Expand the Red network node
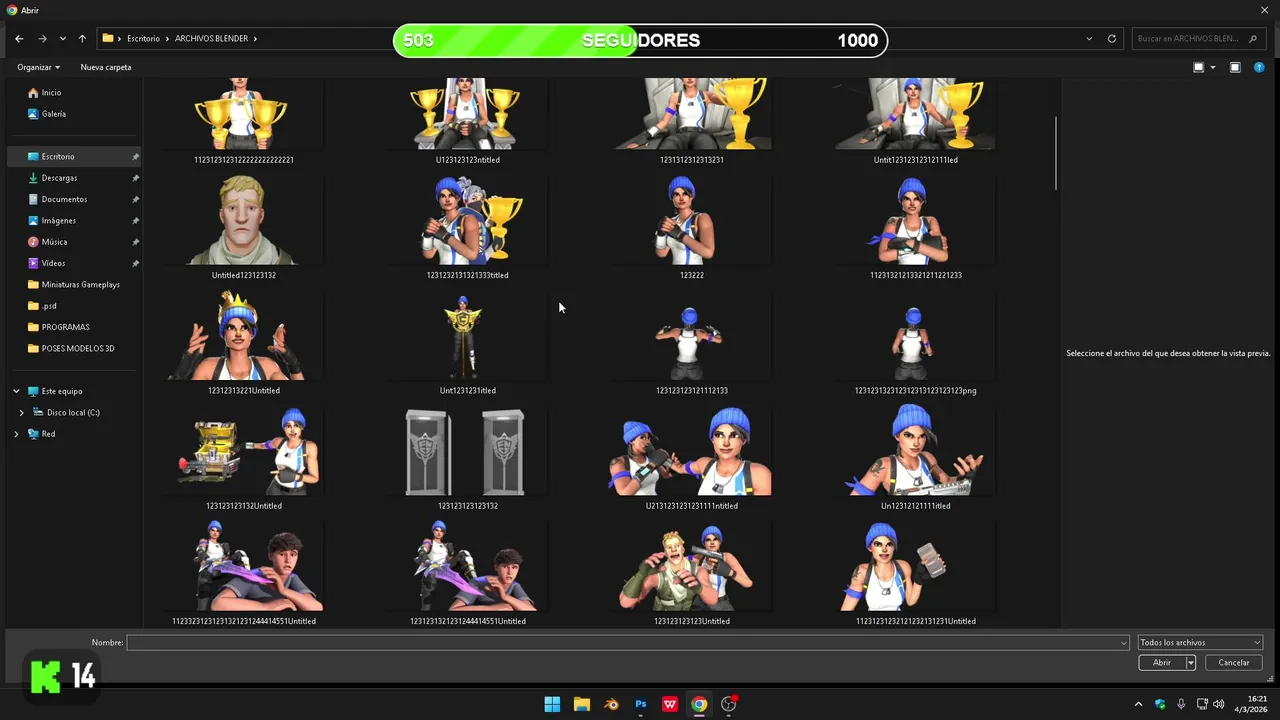 tap(16, 434)
